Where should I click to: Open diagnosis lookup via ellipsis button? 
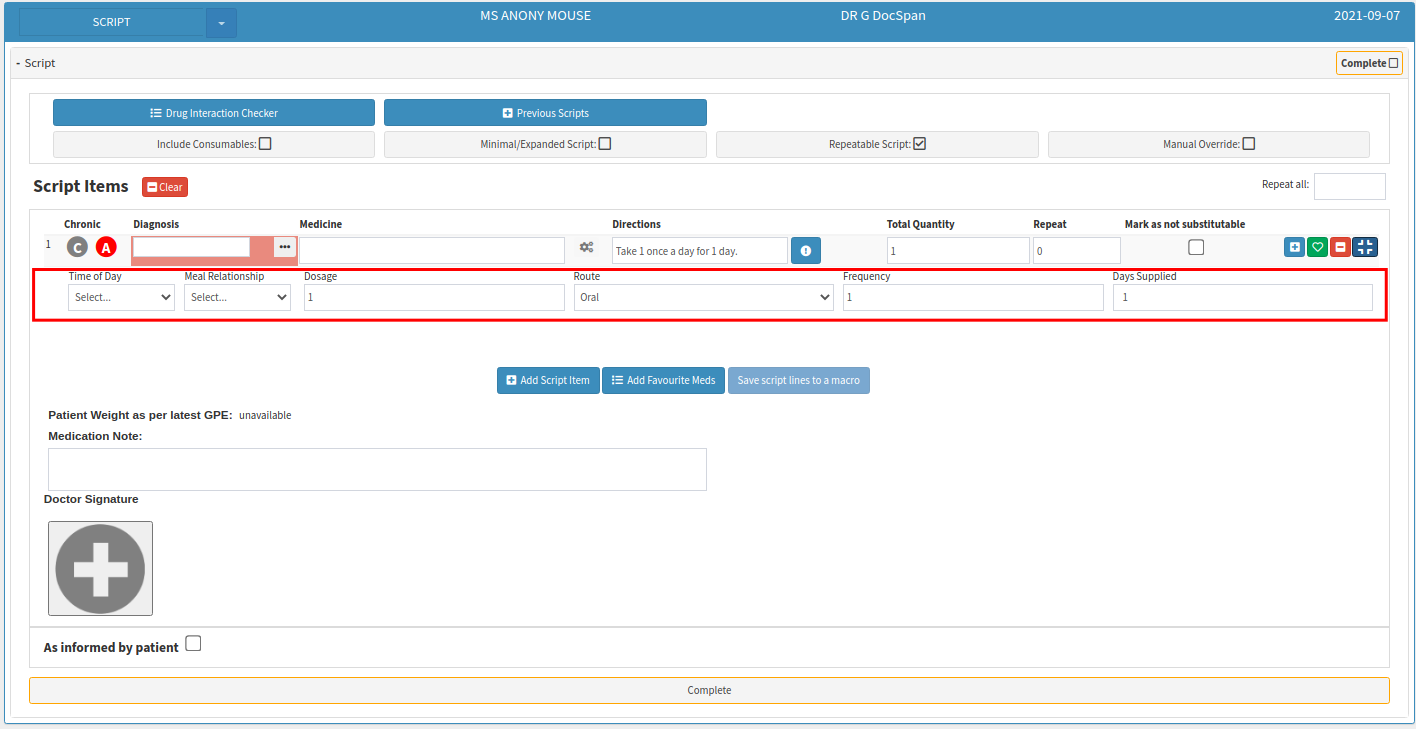(x=285, y=247)
